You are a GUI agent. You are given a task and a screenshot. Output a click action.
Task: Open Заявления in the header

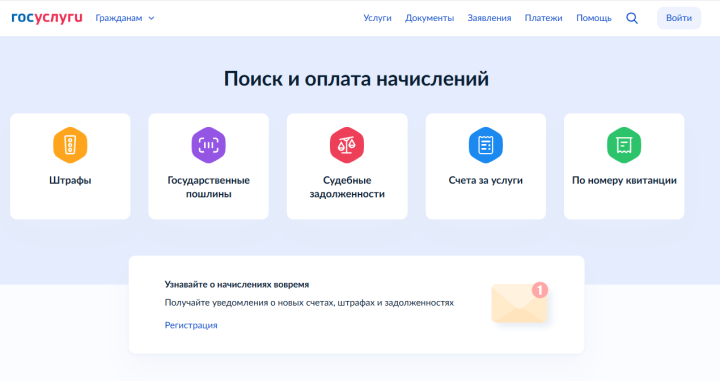point(489,18)
